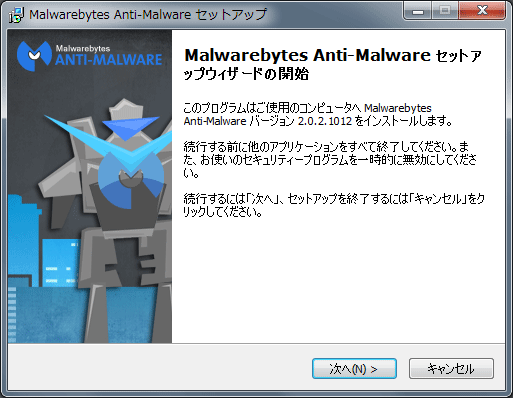
Task: Click the 次へ(N) > button
Action: click(x=354, y=368)
